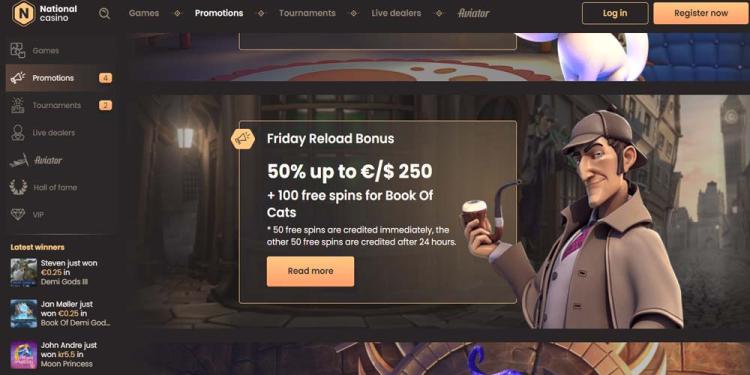This screenshot has height=375, width=750.
Task: Select Tournaments in the top navigation
Action: coord(307,13)
